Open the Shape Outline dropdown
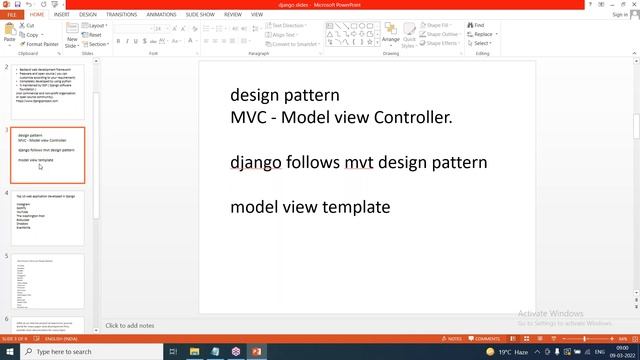The width and height of the screenshot is (640, 360). [441, 34]
